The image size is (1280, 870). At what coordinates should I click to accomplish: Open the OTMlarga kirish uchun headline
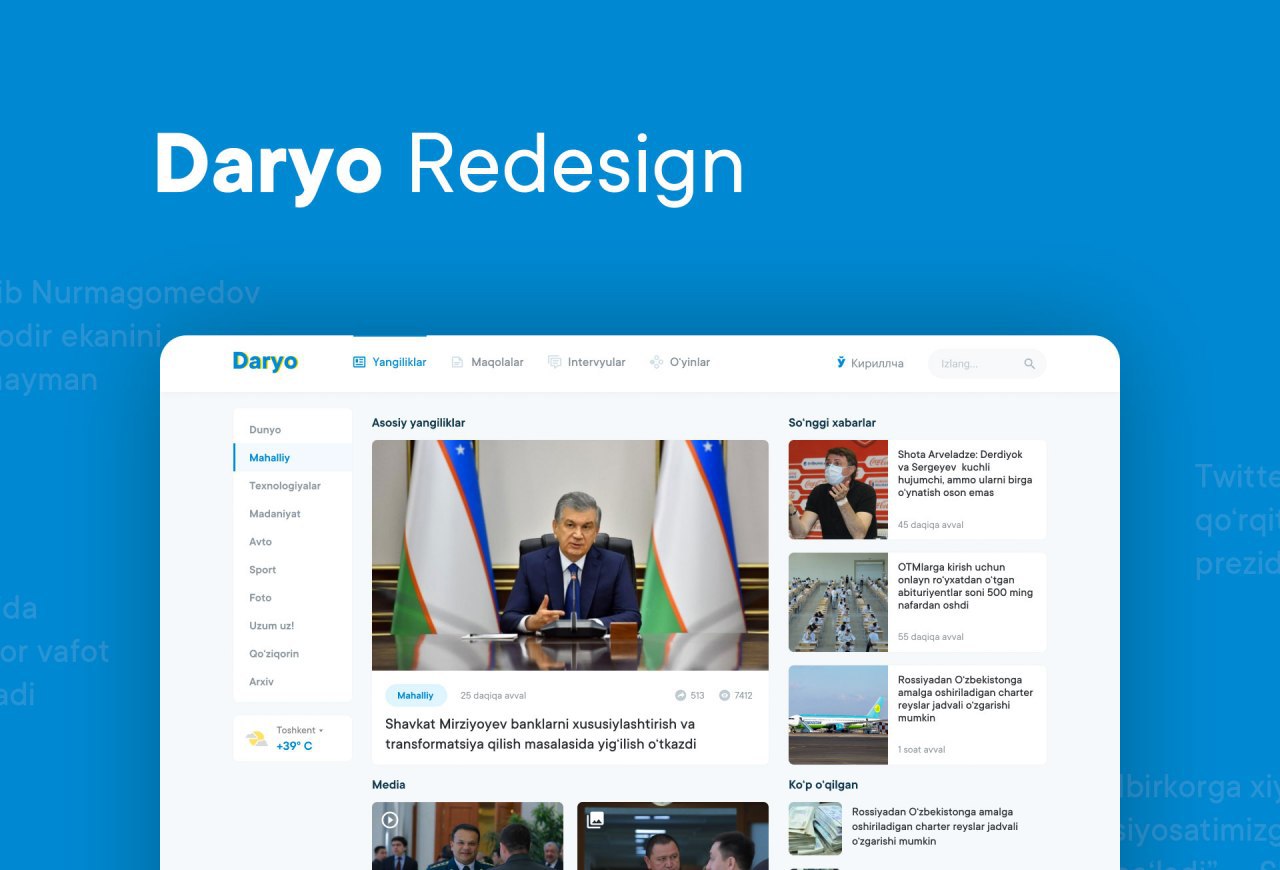point(965,586)
